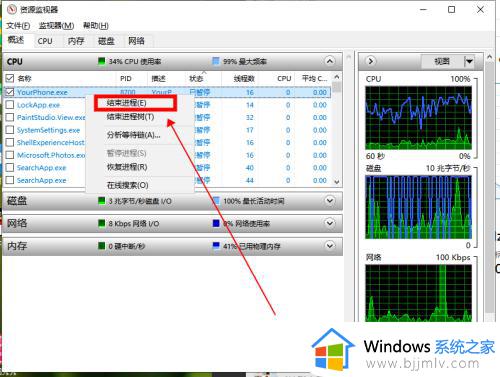Maximize the Resource Monitor window
500x377 pixels.
(x=451, y=9)
